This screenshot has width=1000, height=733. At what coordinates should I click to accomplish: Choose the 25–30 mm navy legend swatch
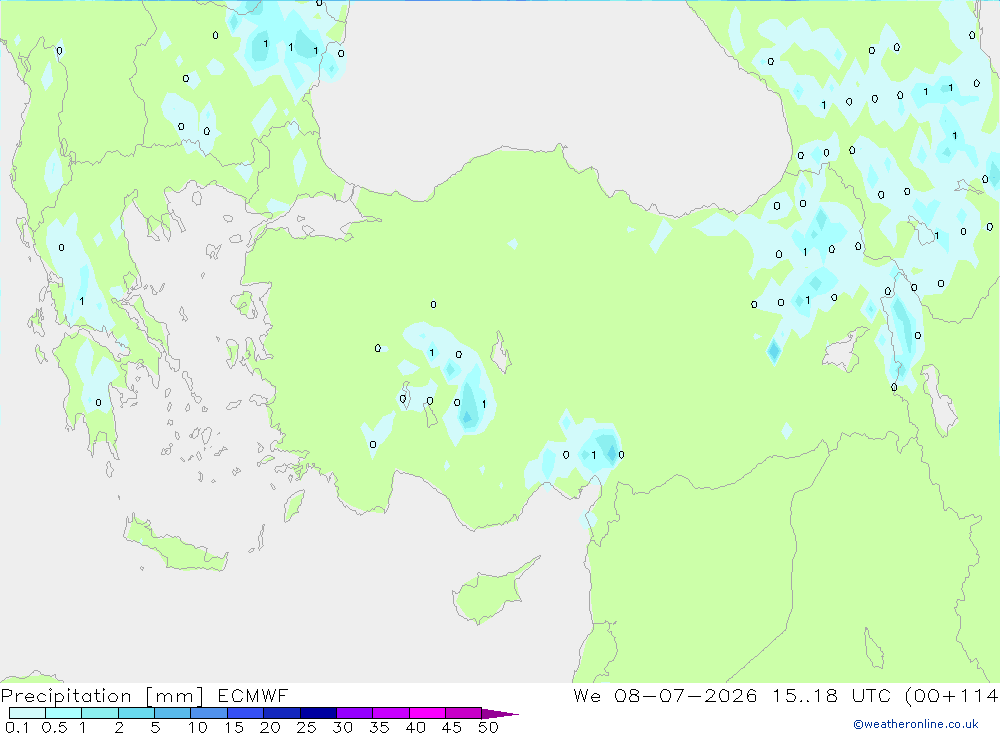pos(318,713)
